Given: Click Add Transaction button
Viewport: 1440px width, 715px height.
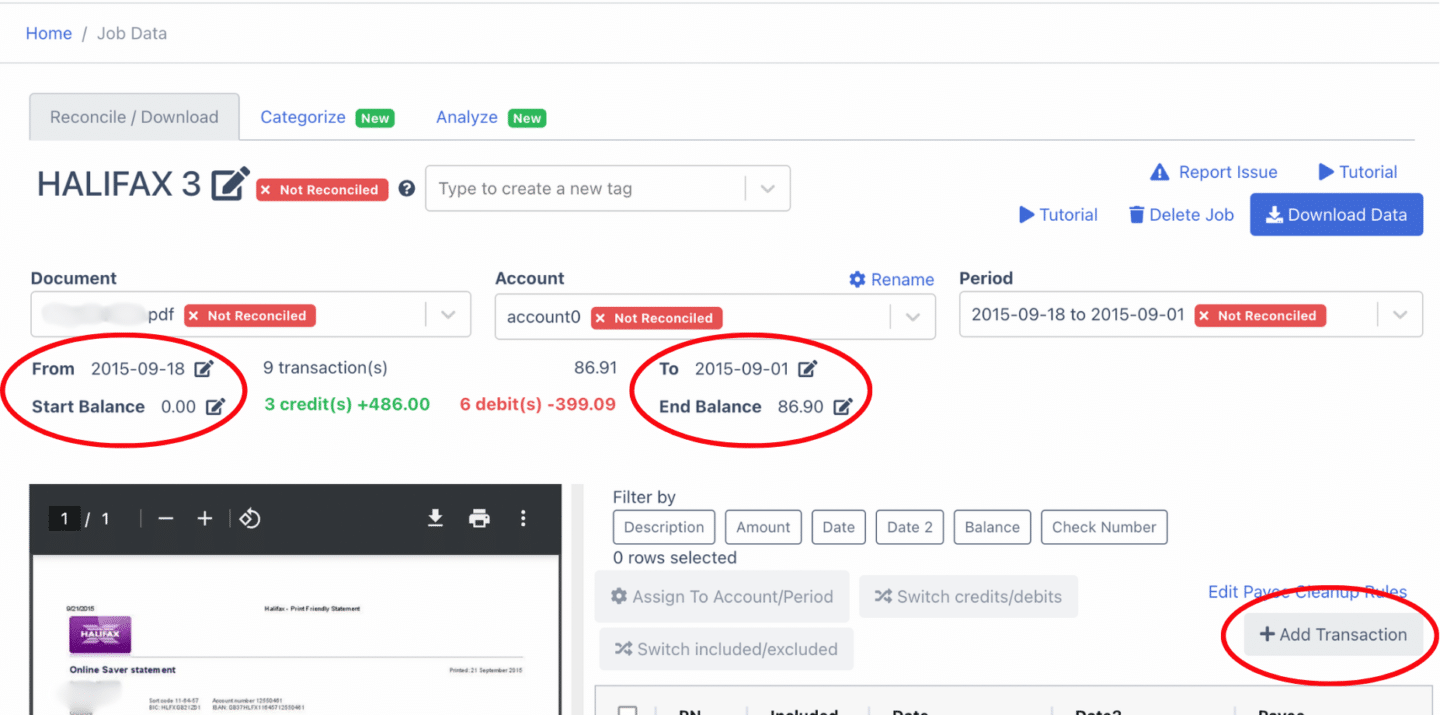Looking at the screenshot, I should (x=1333, y=635).
